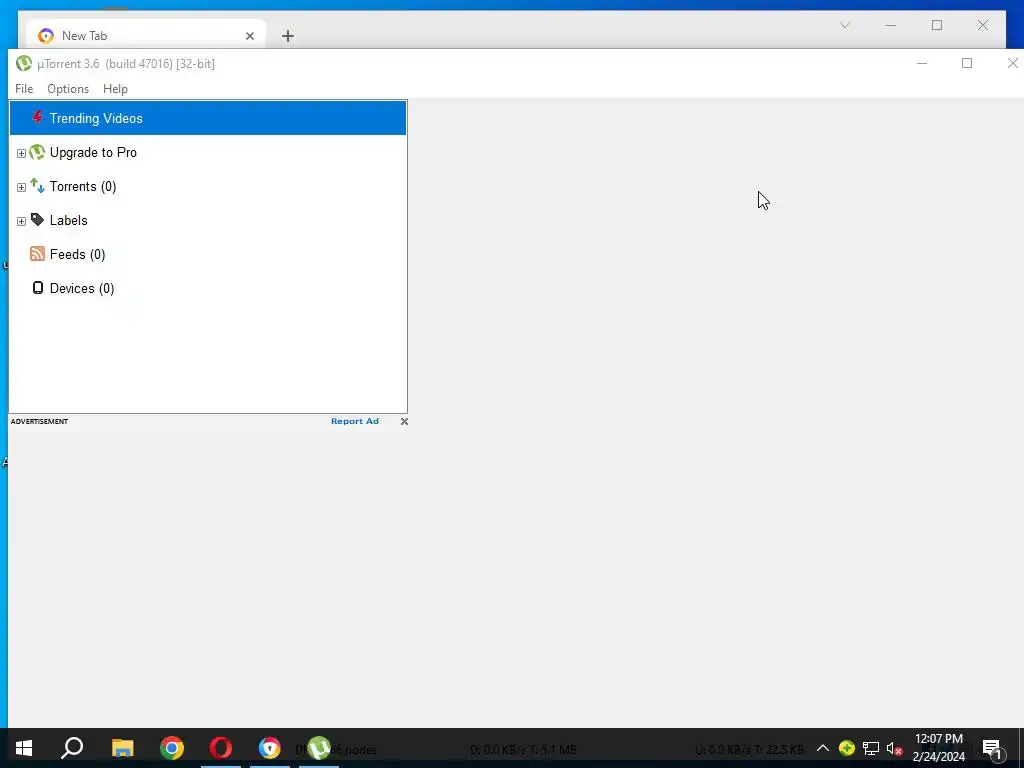
Task: Select the Labels sidebar item
Action: 69,220
